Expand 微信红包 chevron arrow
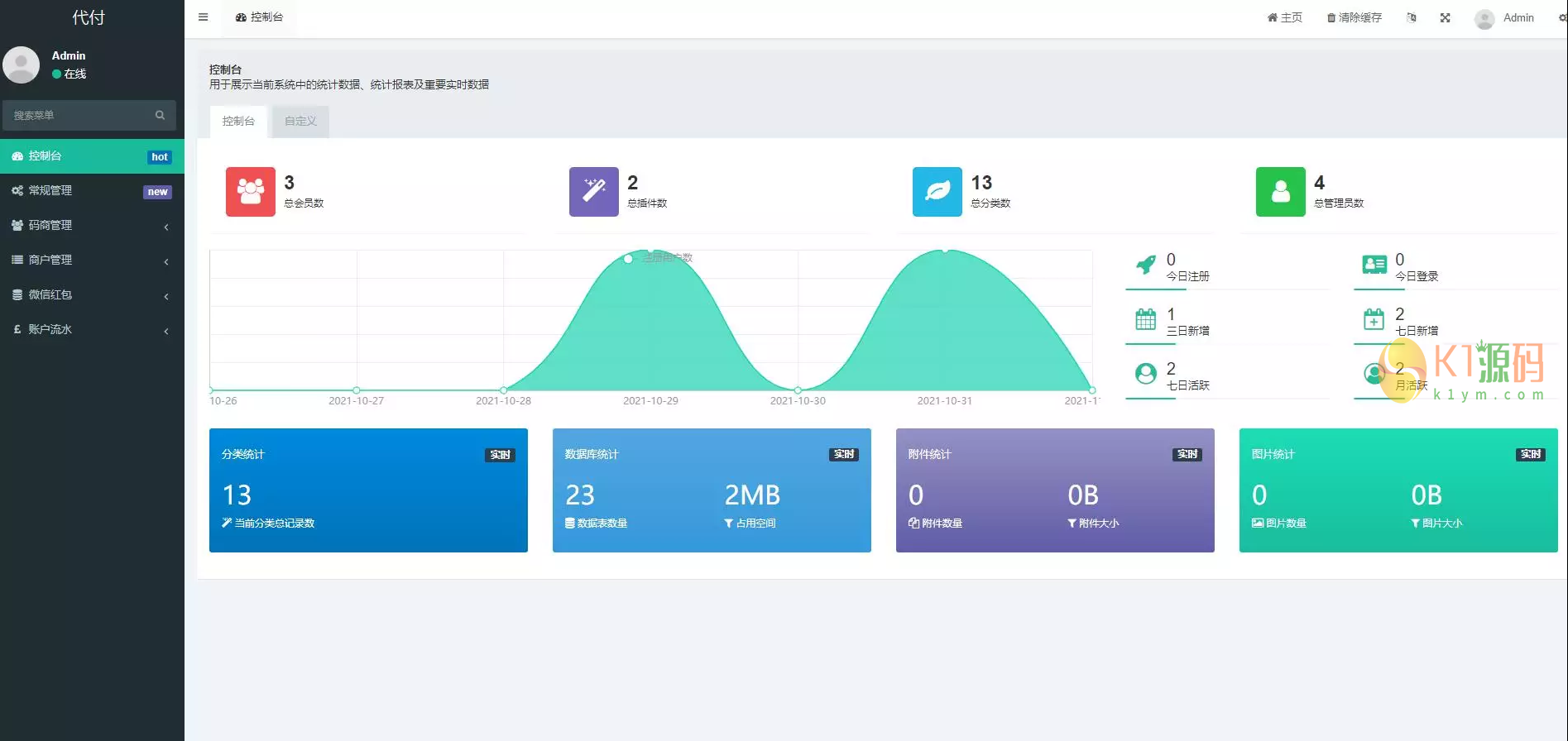Image resolution: width=1568 pixels, height=741 pixels. click(166, 296)
